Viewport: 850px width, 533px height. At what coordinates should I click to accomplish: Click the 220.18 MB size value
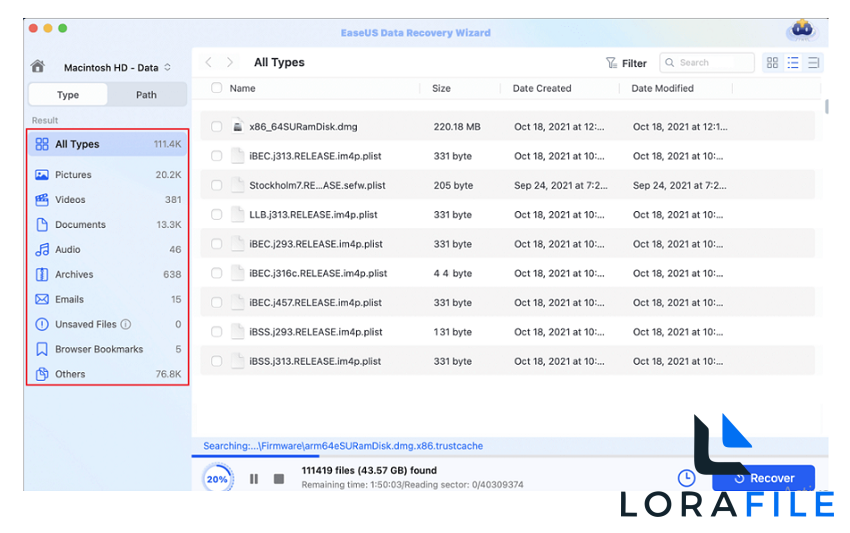tap(457, 127)
